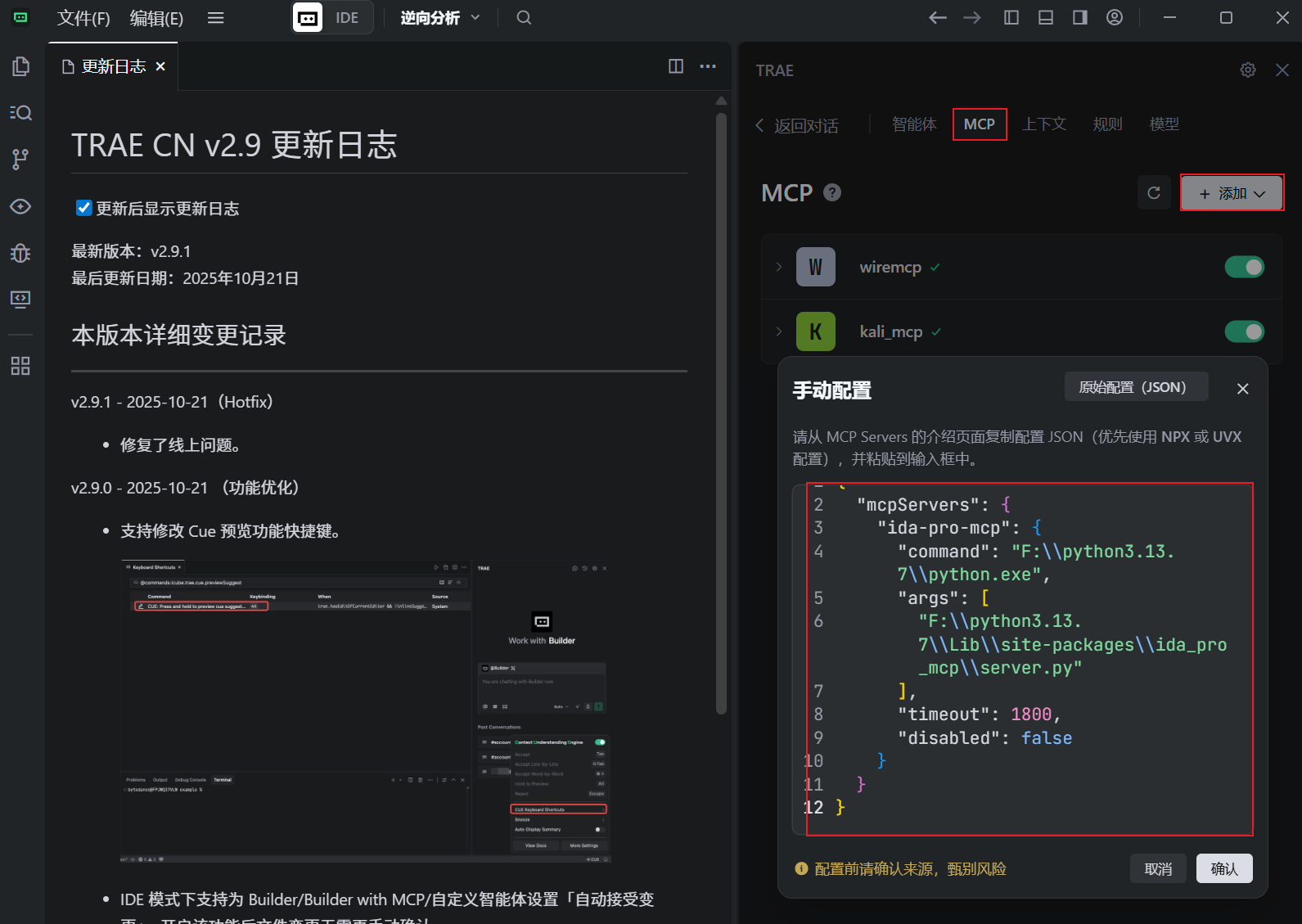Open the Explorer files icon in sidebar
The height and width of the screenshot is (924, 1302).
pyautogui.click(x=21, y=66)
